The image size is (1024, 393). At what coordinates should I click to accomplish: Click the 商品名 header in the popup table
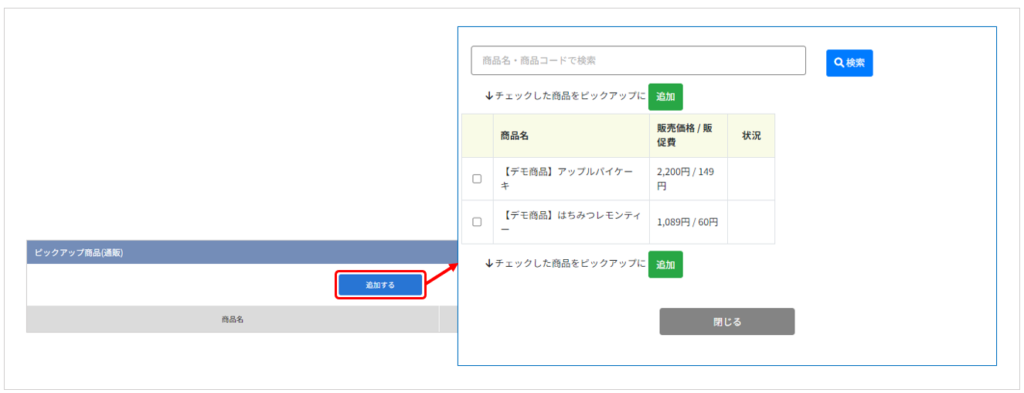pyautogui.click(x=571, y=136)
